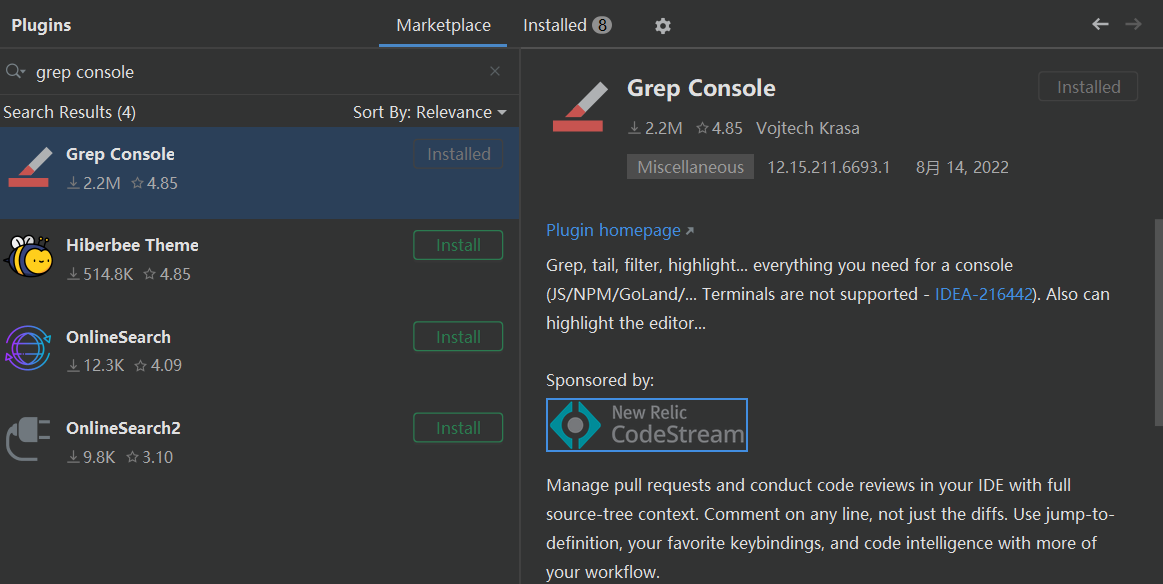Click the Search Results (4) label
This screenshot has width=1163, height=584.
tap(69, 112)
